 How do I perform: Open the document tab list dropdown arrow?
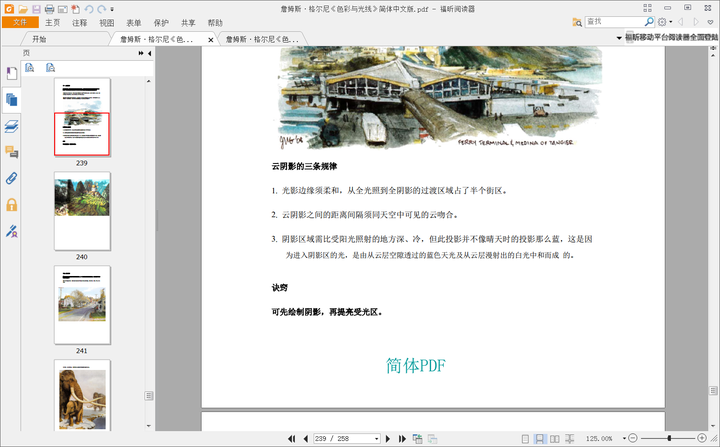[x=619, y=38]
